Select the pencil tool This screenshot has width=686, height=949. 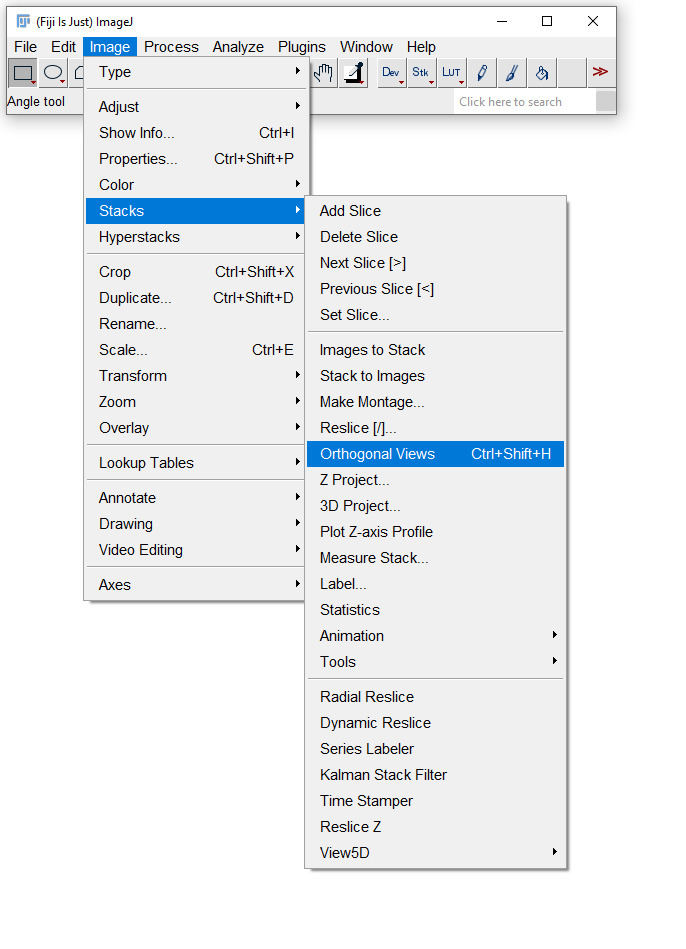(482, 72)
